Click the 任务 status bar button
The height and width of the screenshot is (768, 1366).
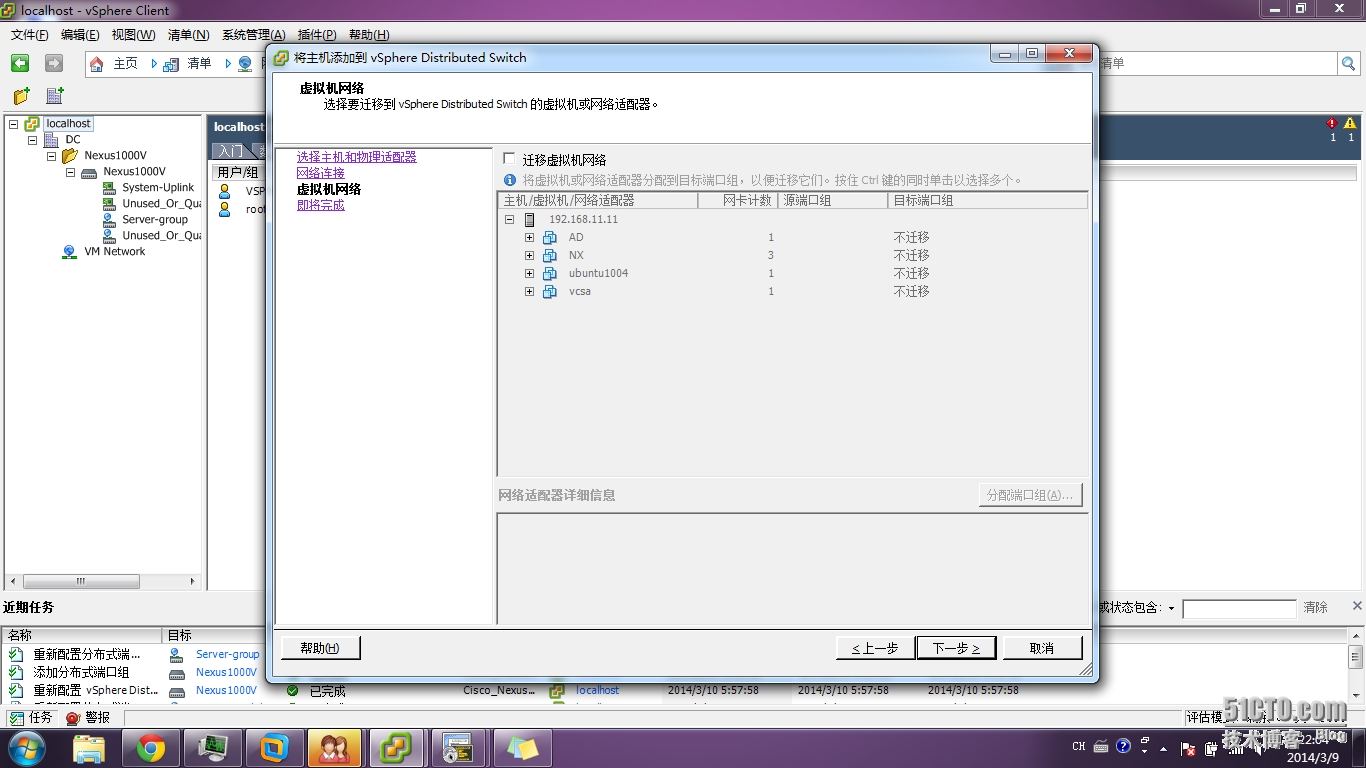coord(31,718)
